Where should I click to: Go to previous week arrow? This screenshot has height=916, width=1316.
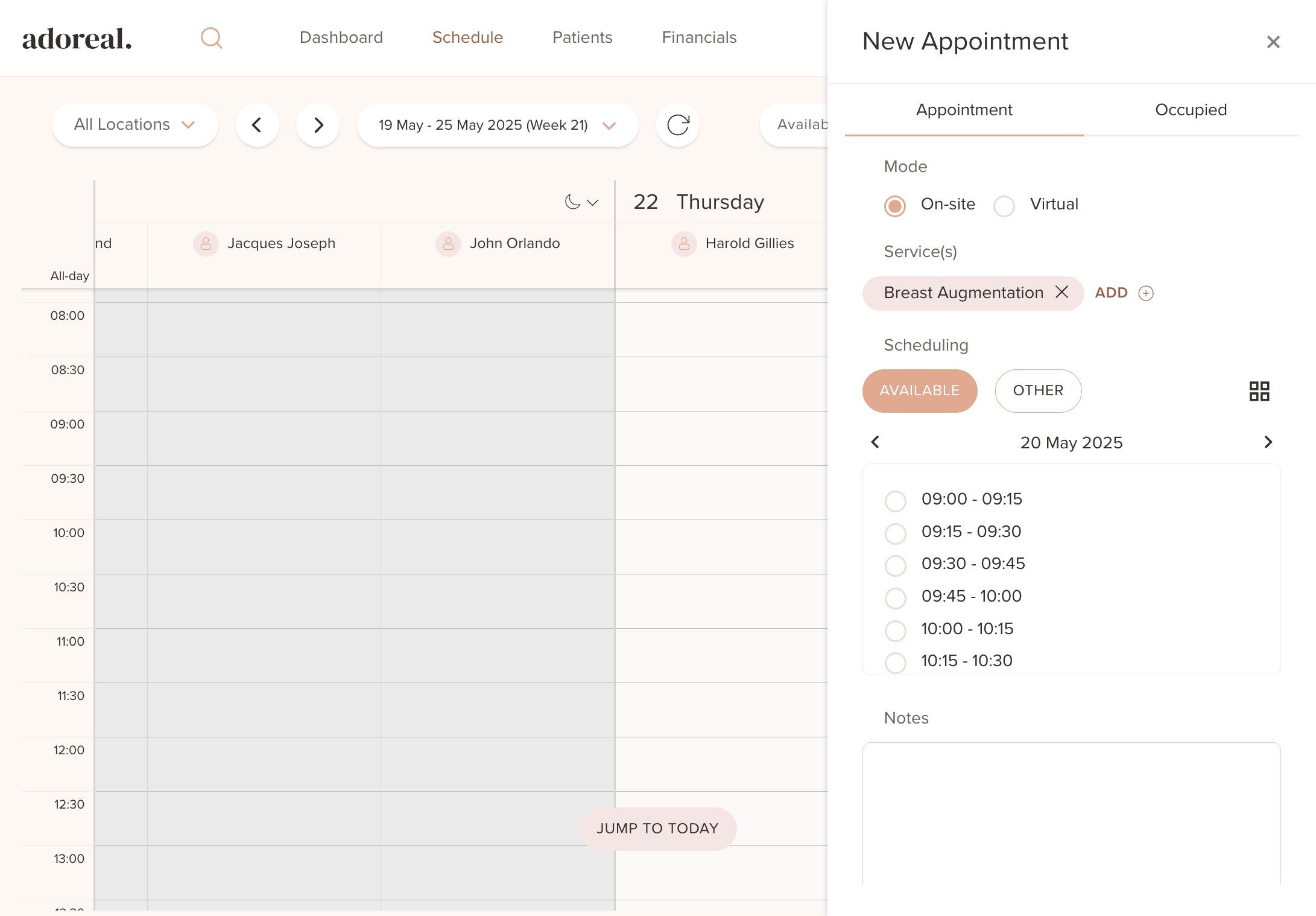(257, 125)
